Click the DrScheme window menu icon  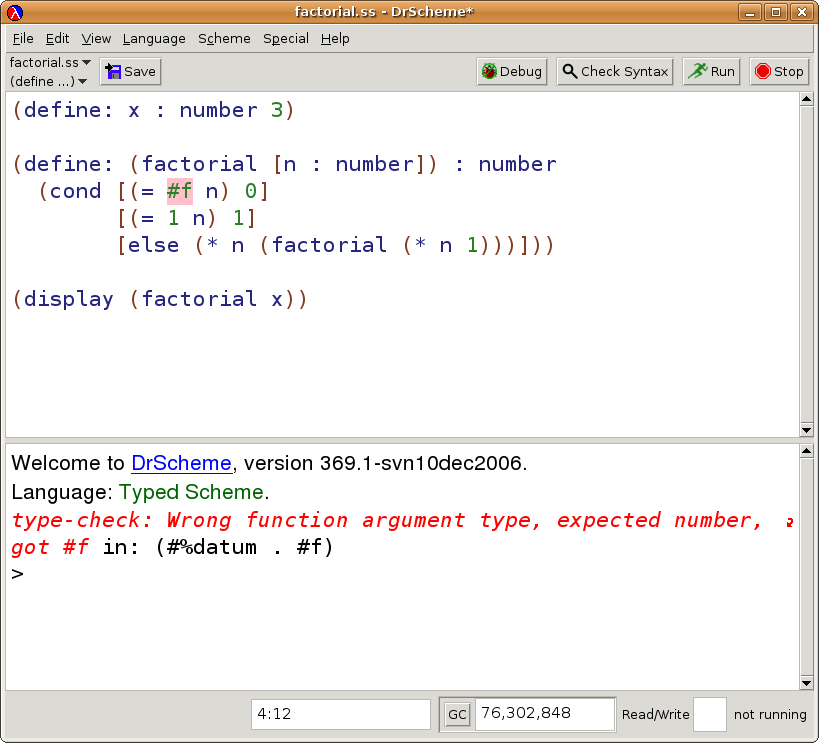tap(14, 12)
